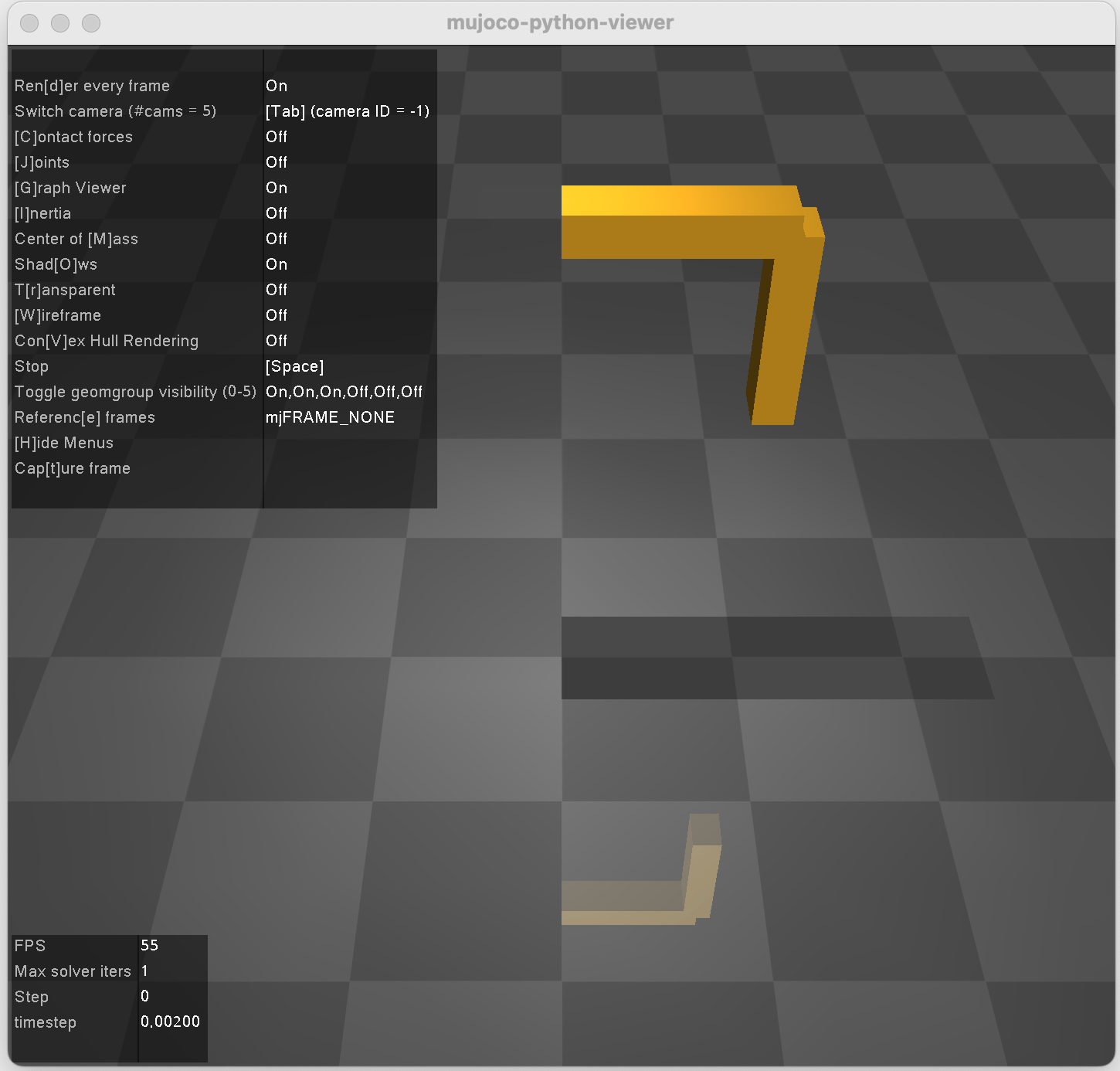Click the minimize window button
The width and height of the screenshot is (1120, 1071).
(x=60, y=23)
